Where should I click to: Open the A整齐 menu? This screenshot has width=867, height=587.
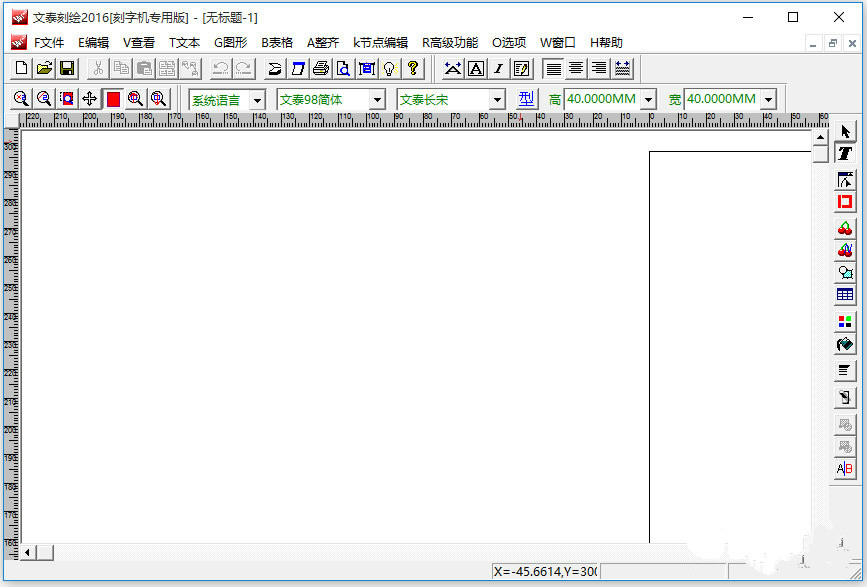click(323, 43)
